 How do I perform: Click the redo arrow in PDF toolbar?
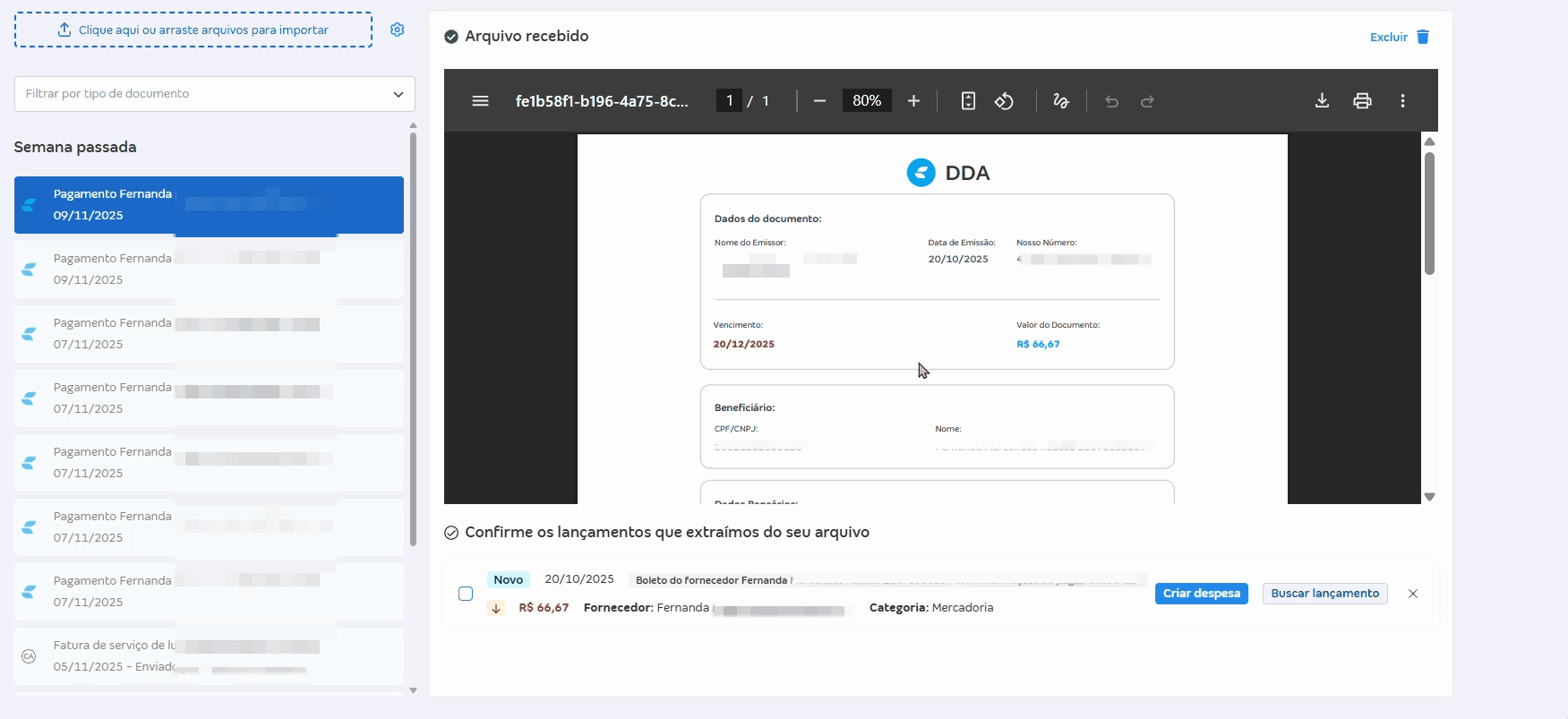click(1147, 101)
